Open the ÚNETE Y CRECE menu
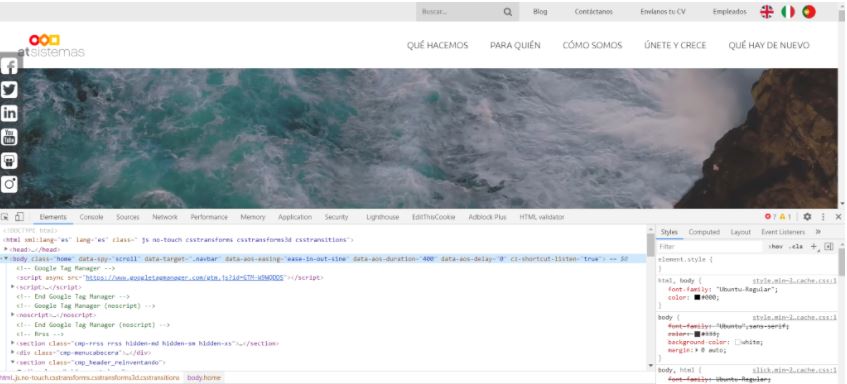The height and width of the screenshot is (384, 847). (x=675, y=45)
